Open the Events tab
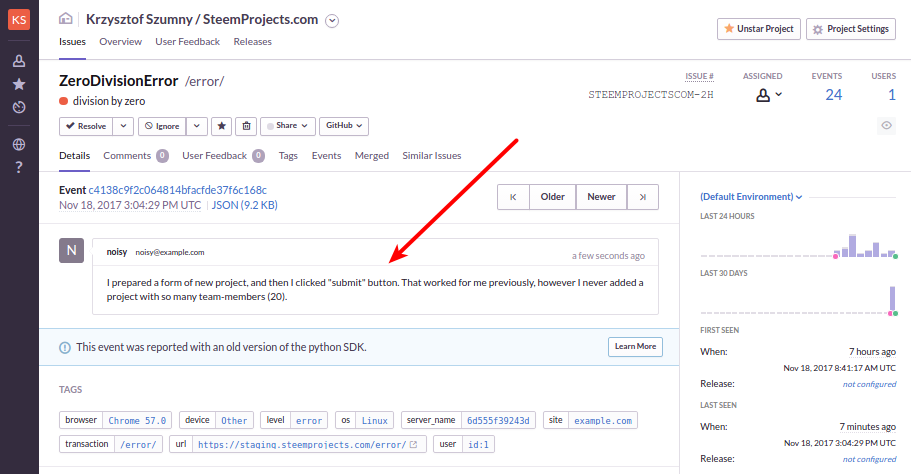This screenshot has width=911, height=474. click(x=326, y=156)
